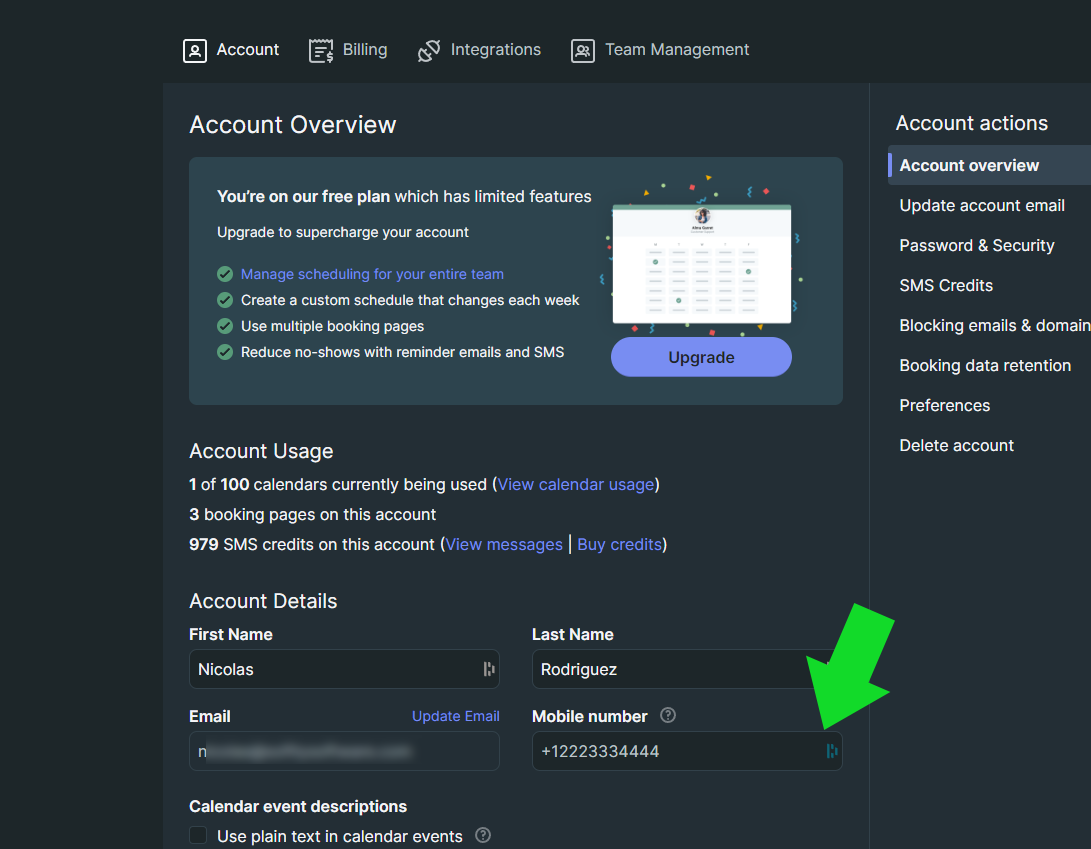Click the booking page preview thumbnail
The height and width of the screenshot is (849, 1091).
click(701, 264)
